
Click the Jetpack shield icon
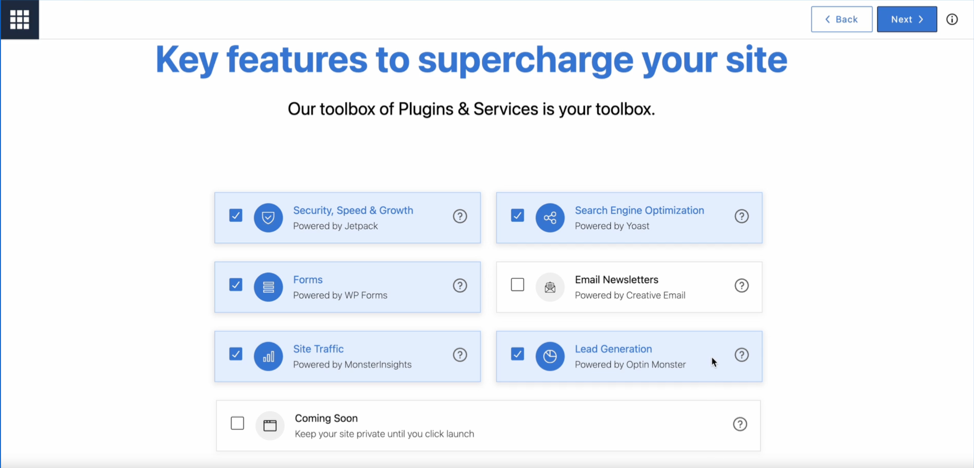click(268, 218)
